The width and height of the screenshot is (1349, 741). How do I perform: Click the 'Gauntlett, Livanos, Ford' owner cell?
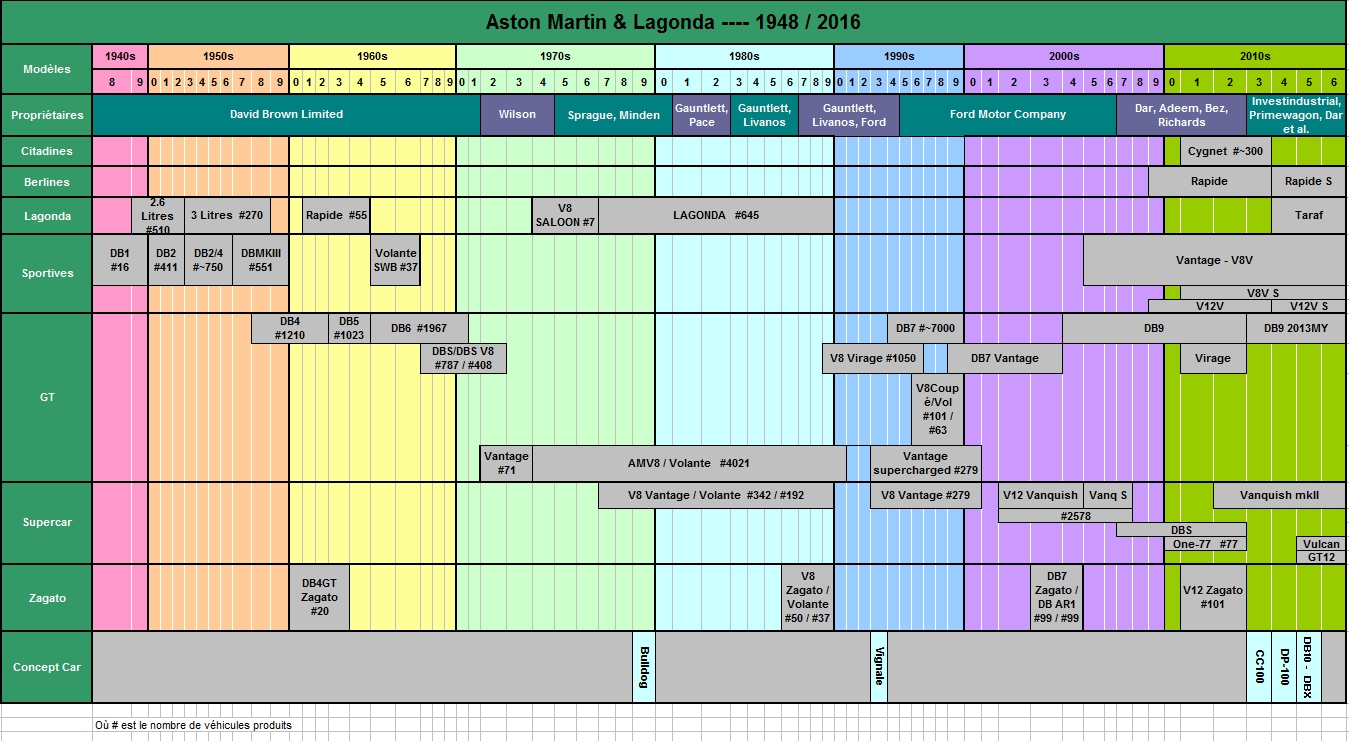click(x=848, y=115)
